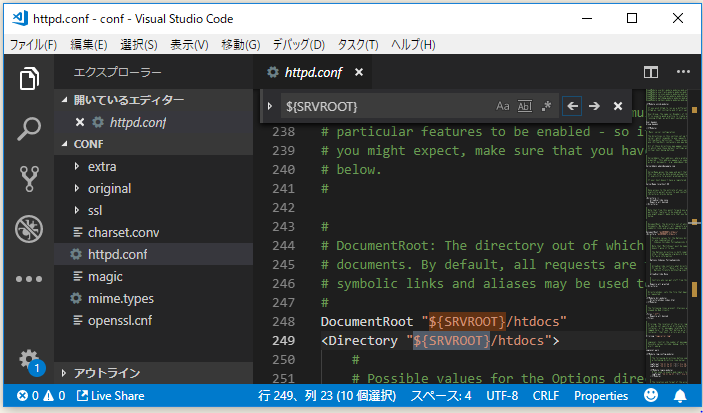This screenshot has height=413, width=703.
Task: Open openssl.cnf file
Action: click(154, 320)
